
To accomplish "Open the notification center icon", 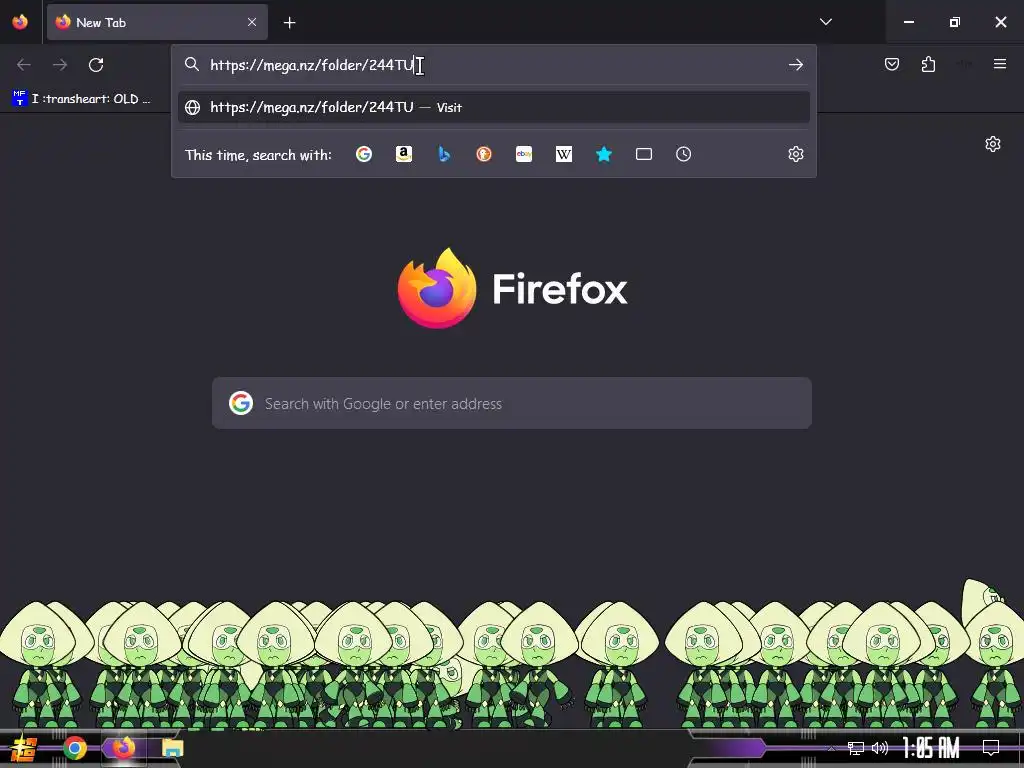I will pos(991,748).
